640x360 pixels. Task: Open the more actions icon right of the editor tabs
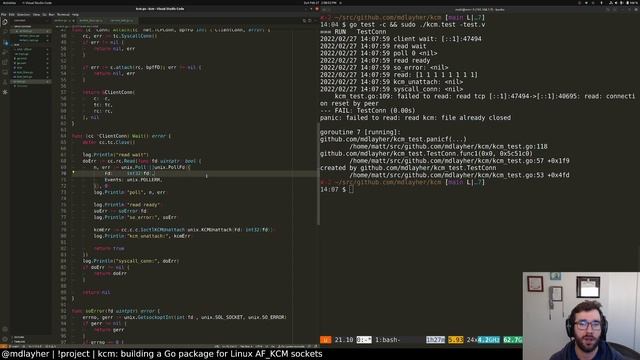tap(315, 20)
